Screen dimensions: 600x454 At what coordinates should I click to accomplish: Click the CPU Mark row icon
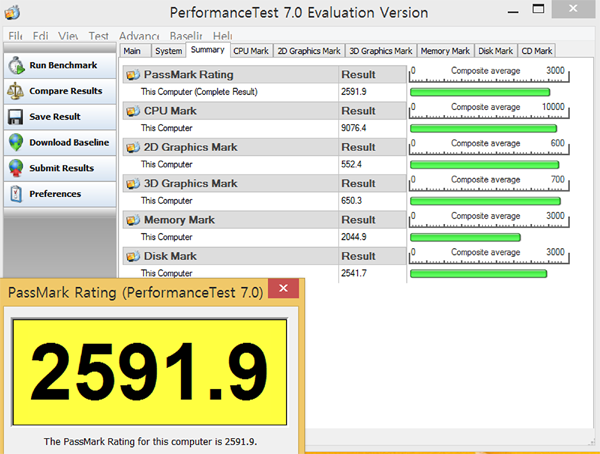pos(133,111)
